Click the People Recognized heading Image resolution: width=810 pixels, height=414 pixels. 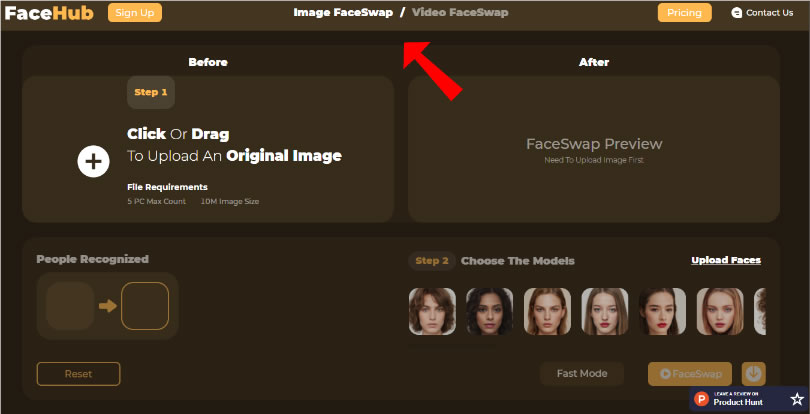tap(92, 259)
